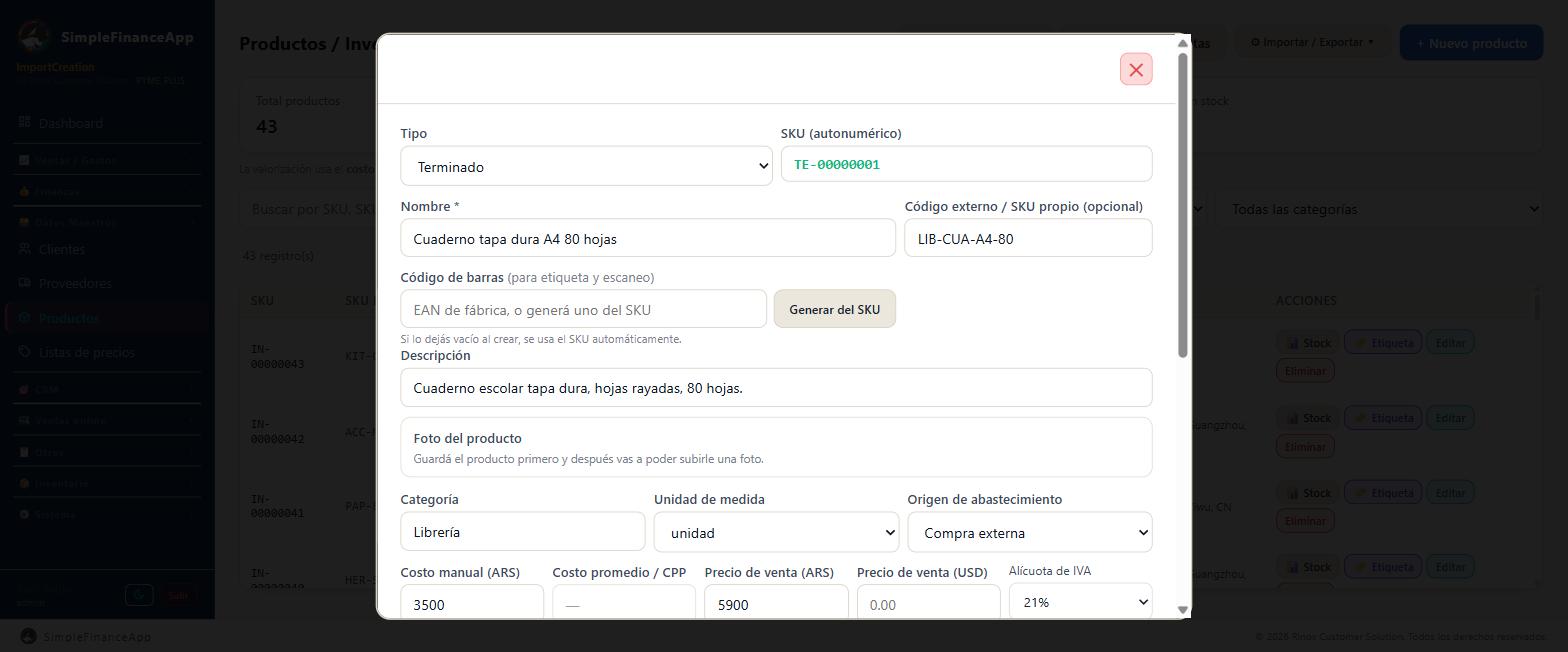The image size is (1568, 652).
Task: Click the Clientes icon in the sidebar
Action: coord(25,249)
